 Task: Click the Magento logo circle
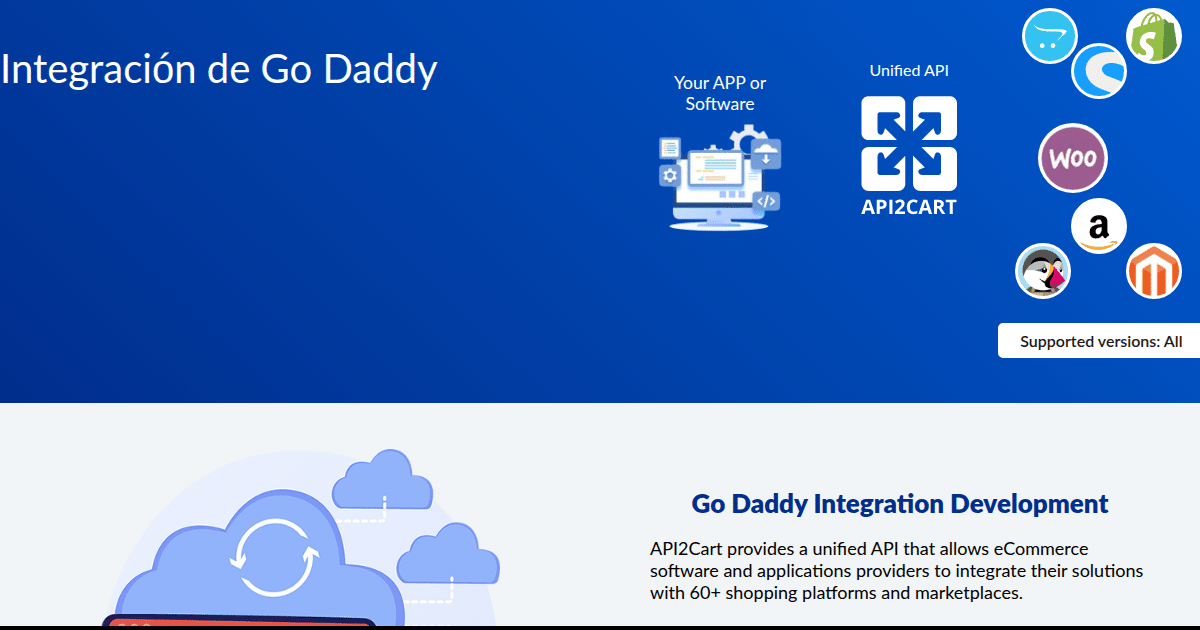click(1154, 271)
